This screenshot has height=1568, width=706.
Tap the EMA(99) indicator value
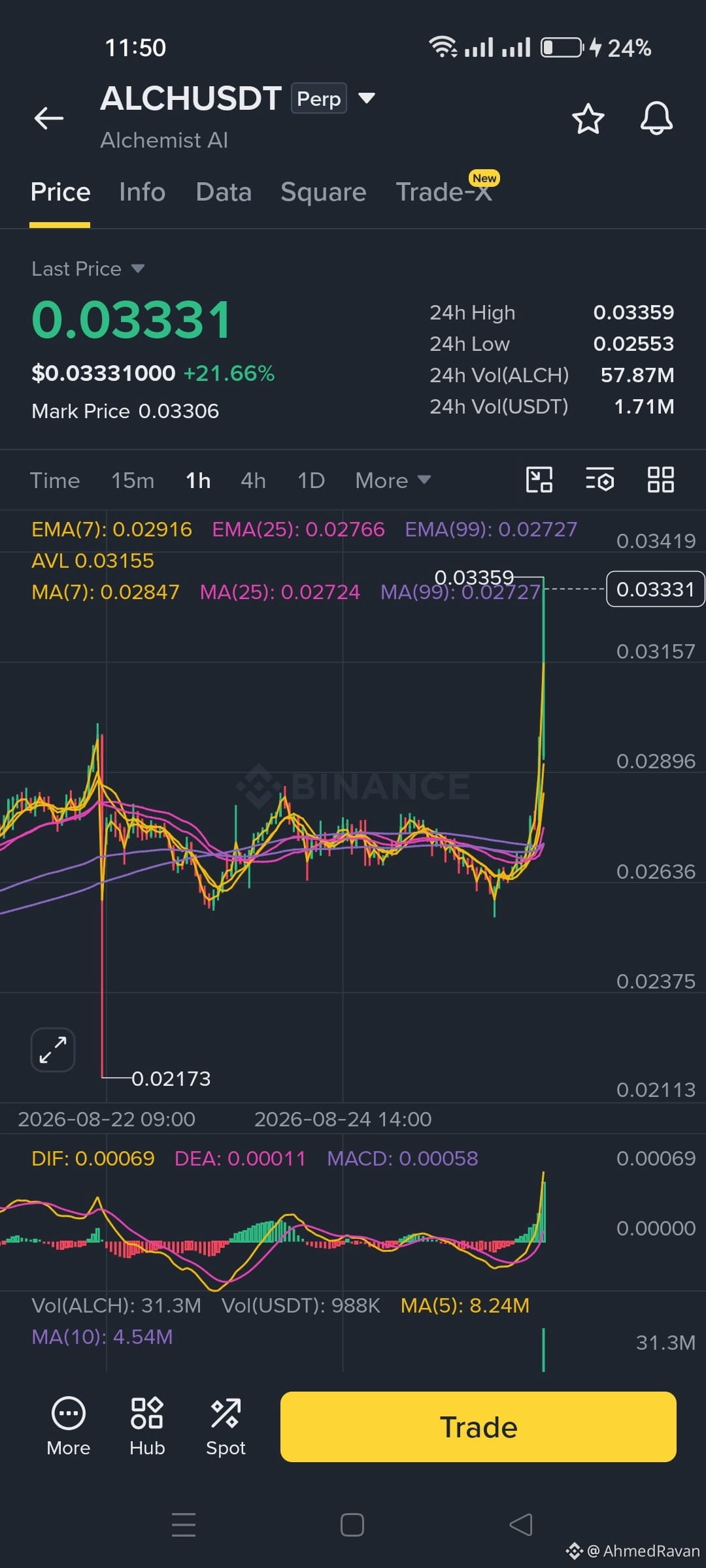pos(491,529)
